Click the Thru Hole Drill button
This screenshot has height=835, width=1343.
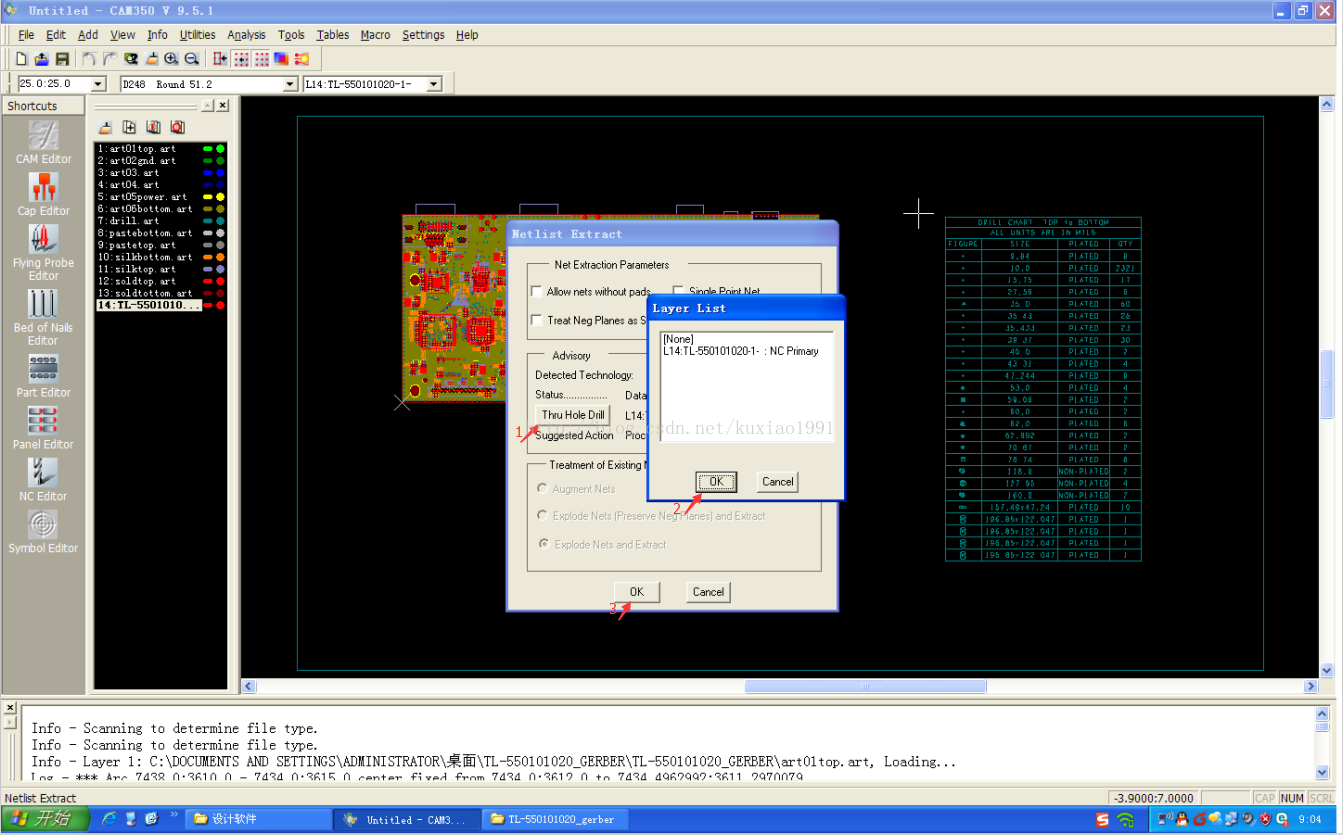[573, 415]
